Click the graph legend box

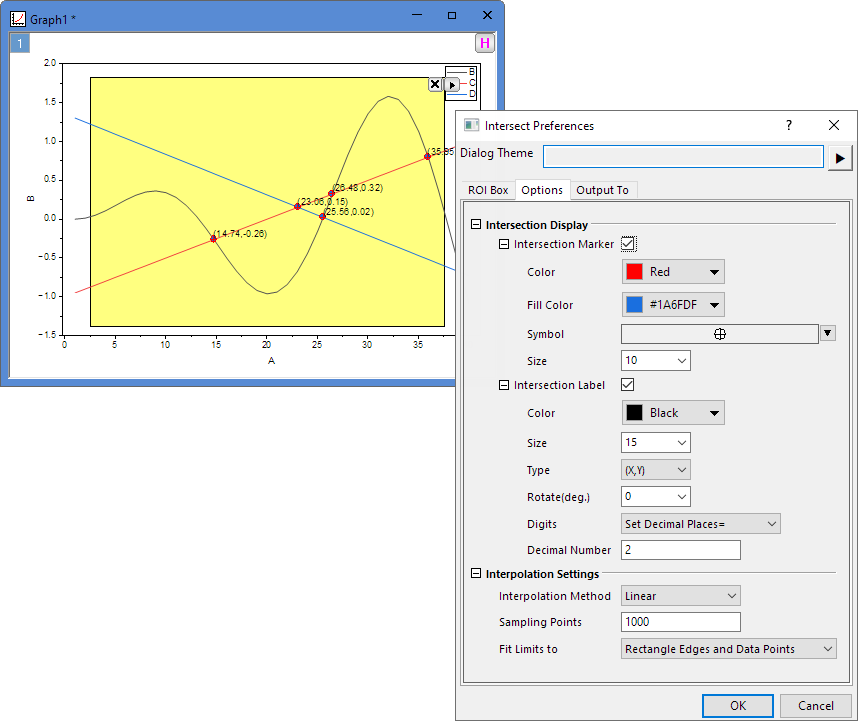click(462, 83)
